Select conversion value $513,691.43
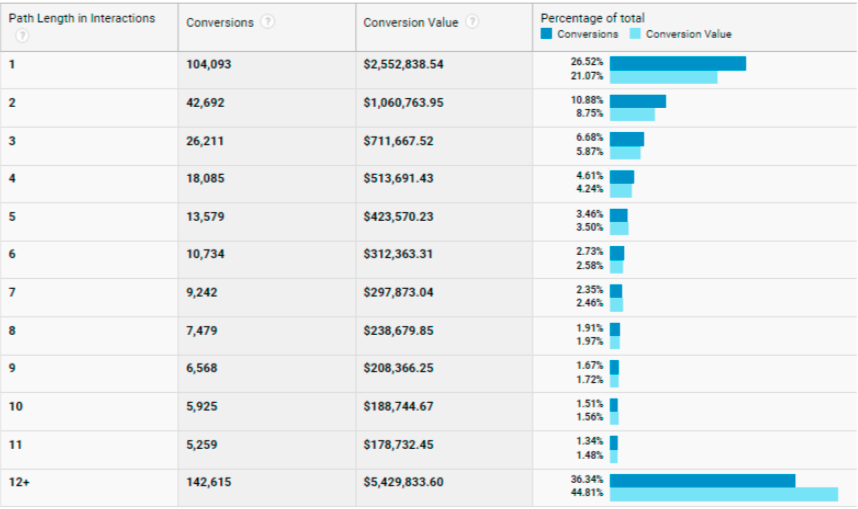The image size is (858, 509). click(398, 178)
